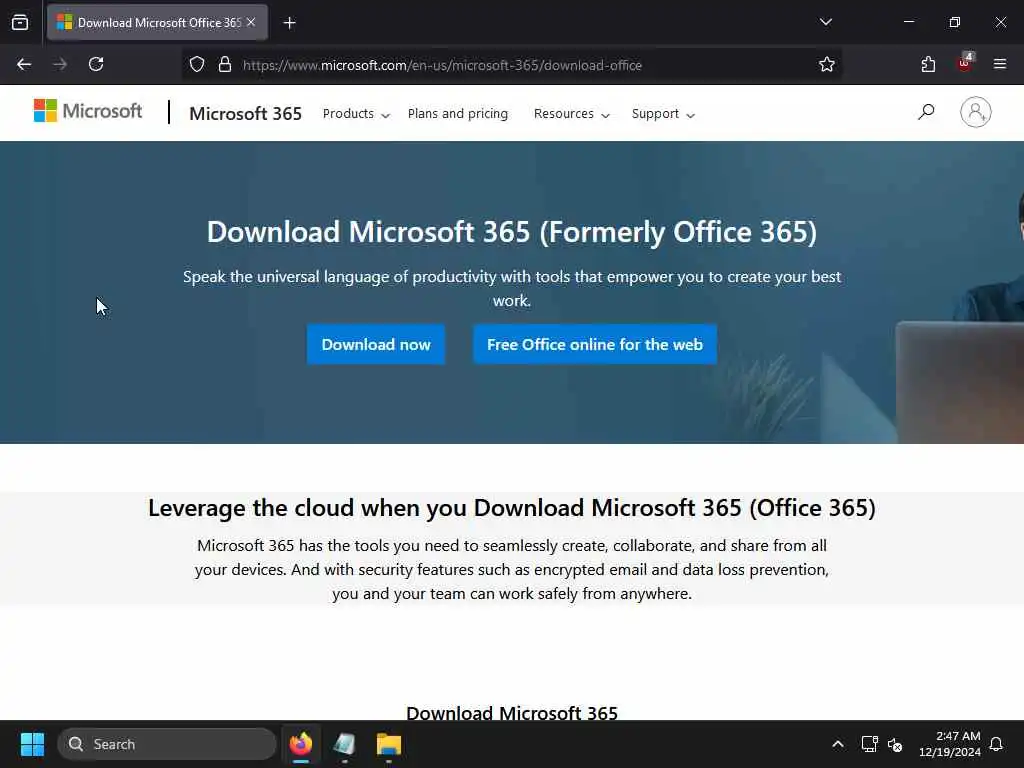Viewport: 1024px width, 768px height.
Task: Click the heading Download Microsoft 365 (Formerly Office 365)
Action: point(512,232)
